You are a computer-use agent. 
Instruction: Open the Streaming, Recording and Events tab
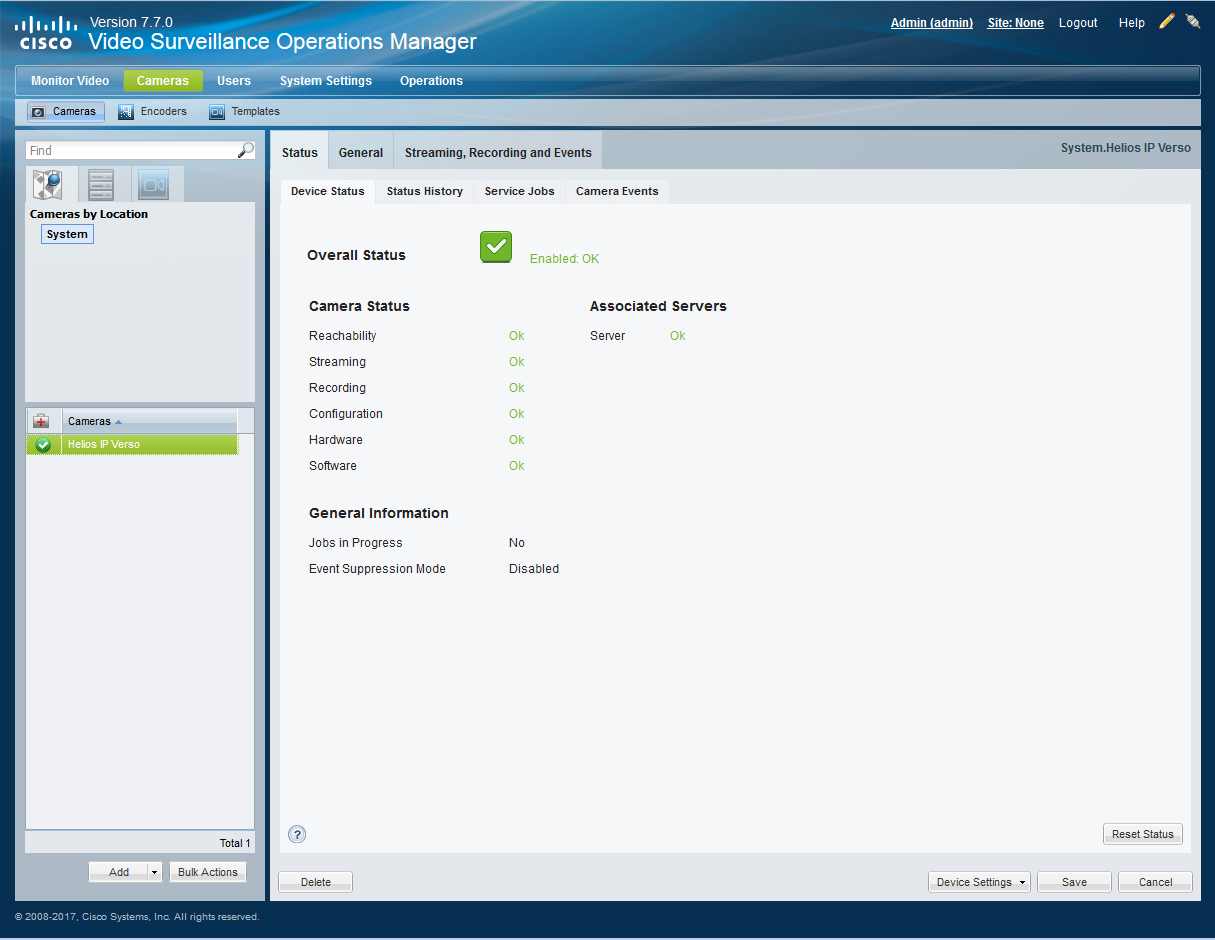(x=497, y=153)
